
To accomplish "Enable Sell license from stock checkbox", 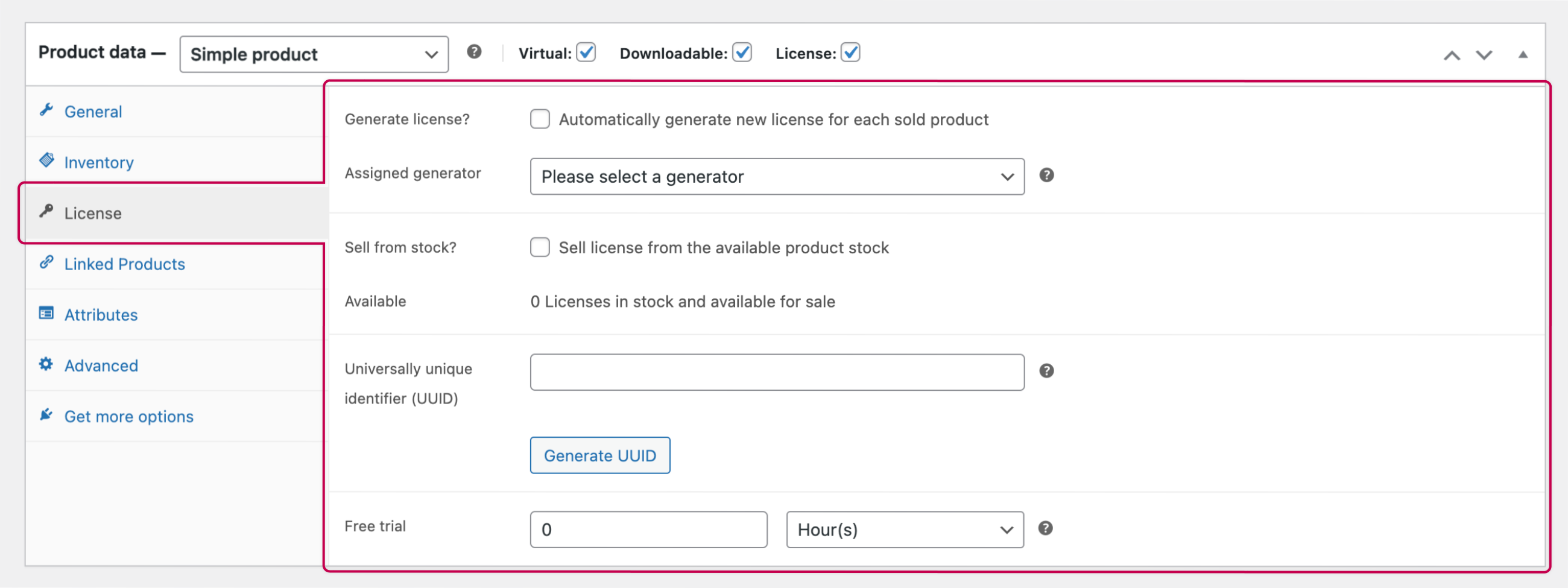I will (540, 247).
